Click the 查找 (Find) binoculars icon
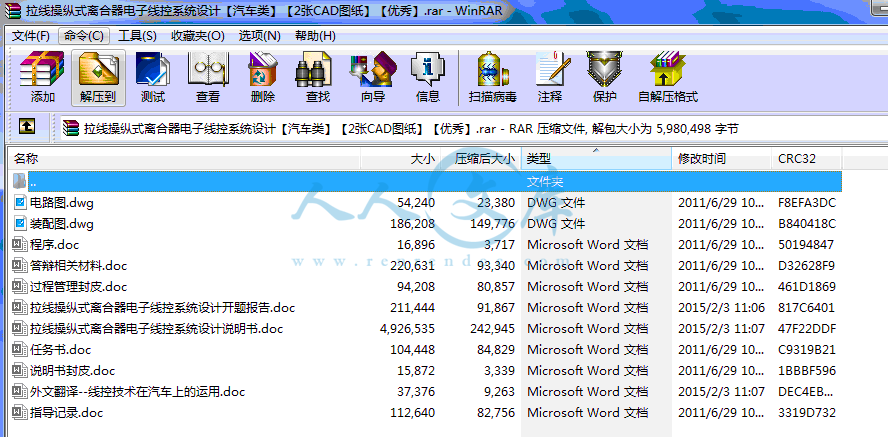Screen dimensions: 888x437 [x=313, y=69]
